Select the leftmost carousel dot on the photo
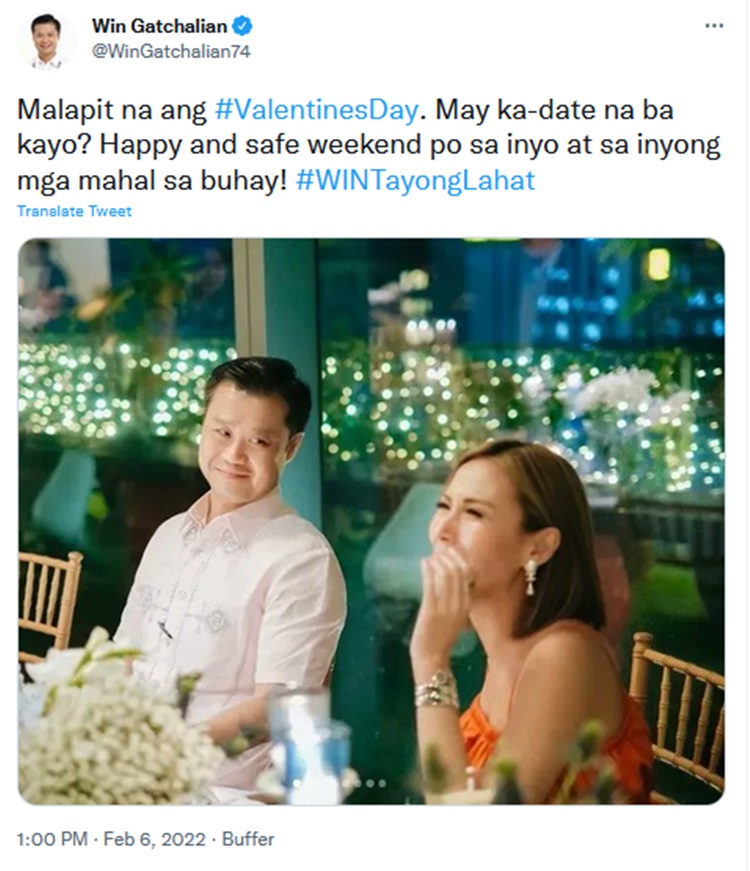Viewport: 750px width, 871px height. pos(346,783)
